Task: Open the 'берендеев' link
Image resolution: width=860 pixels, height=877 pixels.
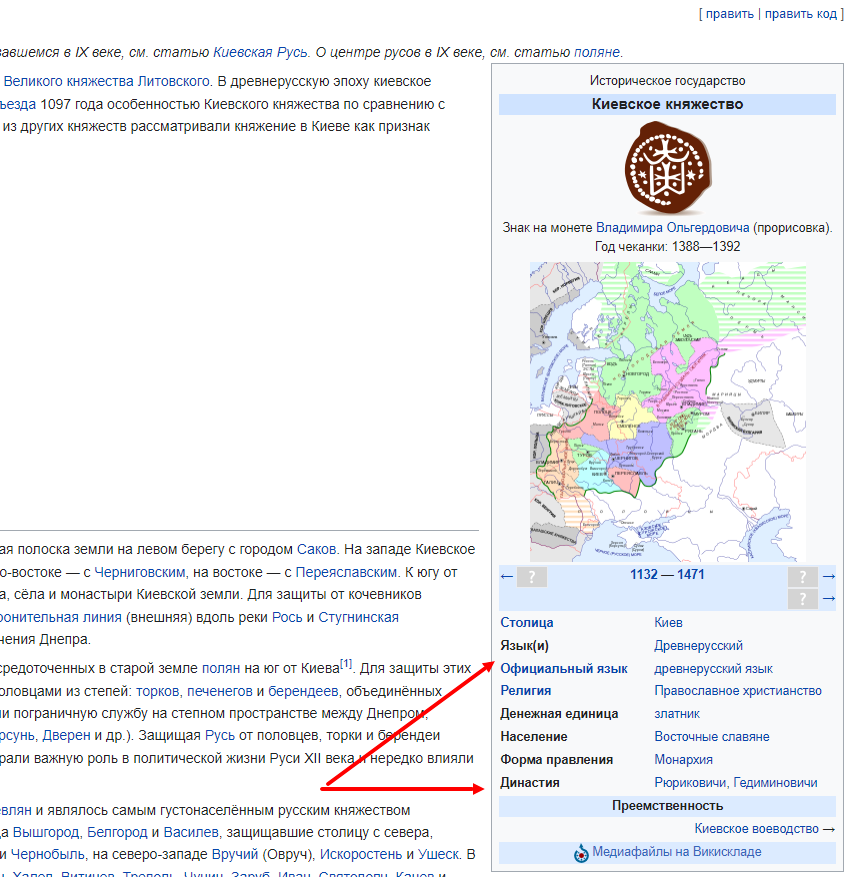Action: 303,691
